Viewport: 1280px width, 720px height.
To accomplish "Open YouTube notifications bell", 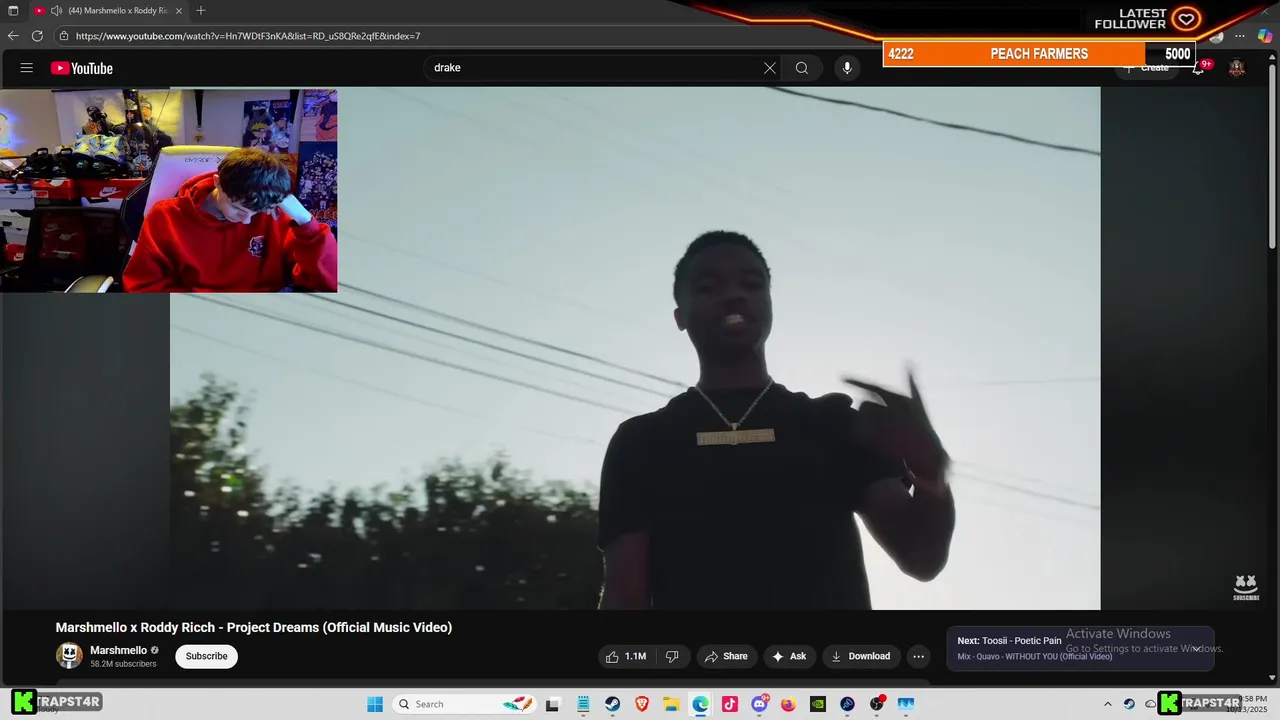I will (1198, 68).
